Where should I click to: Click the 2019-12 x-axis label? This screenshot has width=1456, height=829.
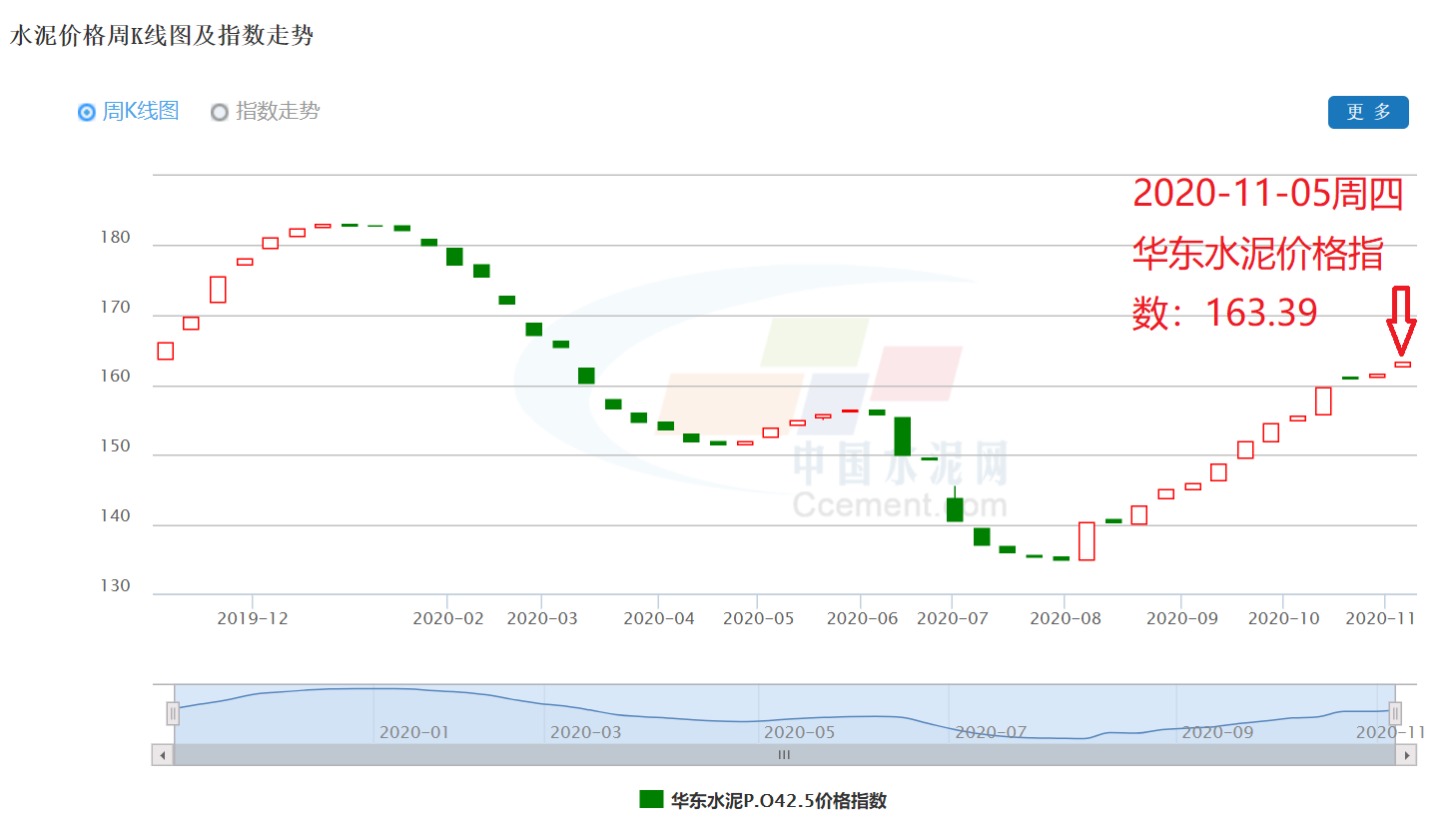pos(253,618)
